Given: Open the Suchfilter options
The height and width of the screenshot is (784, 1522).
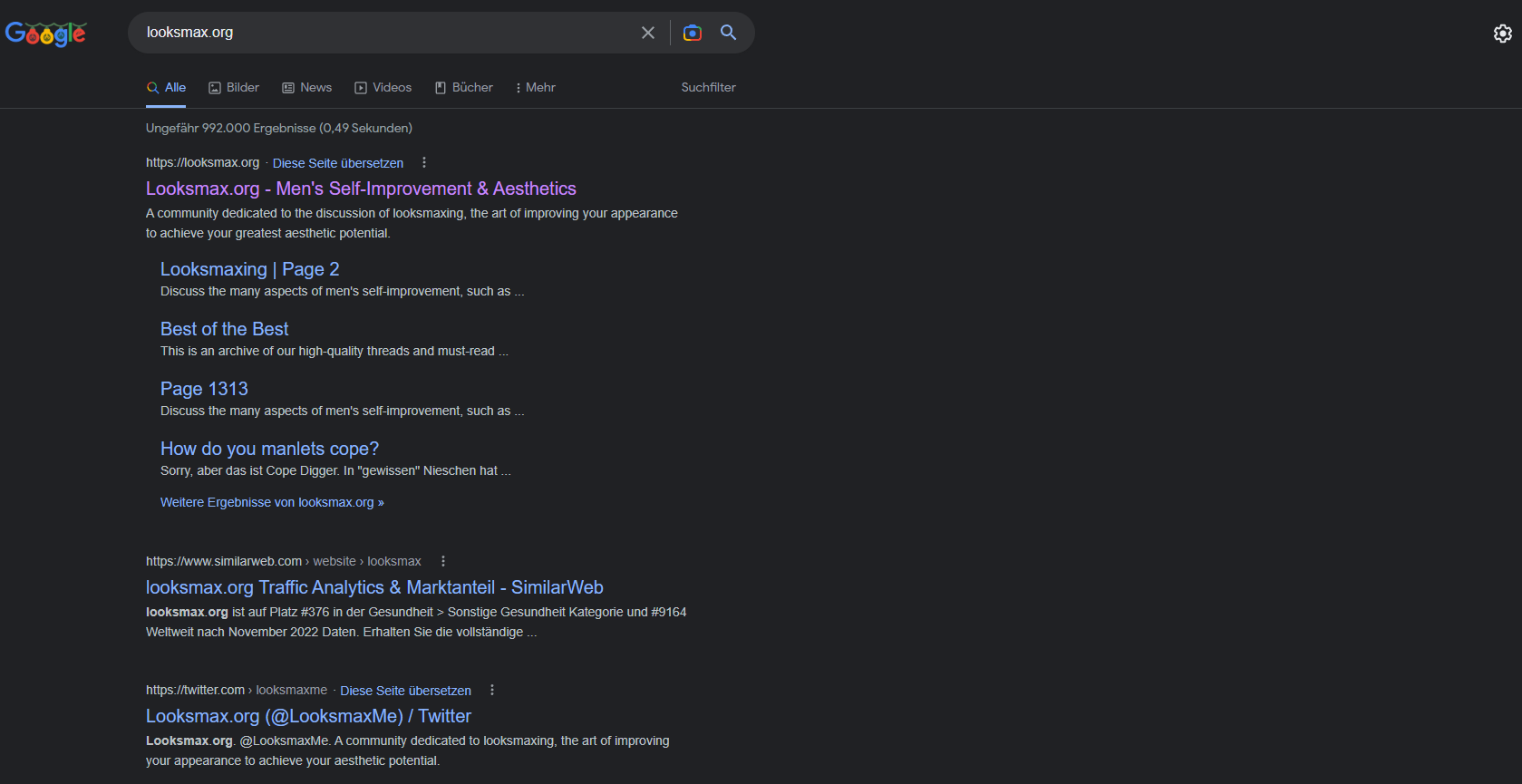Looking at the screenshot, I should point(709,88).
